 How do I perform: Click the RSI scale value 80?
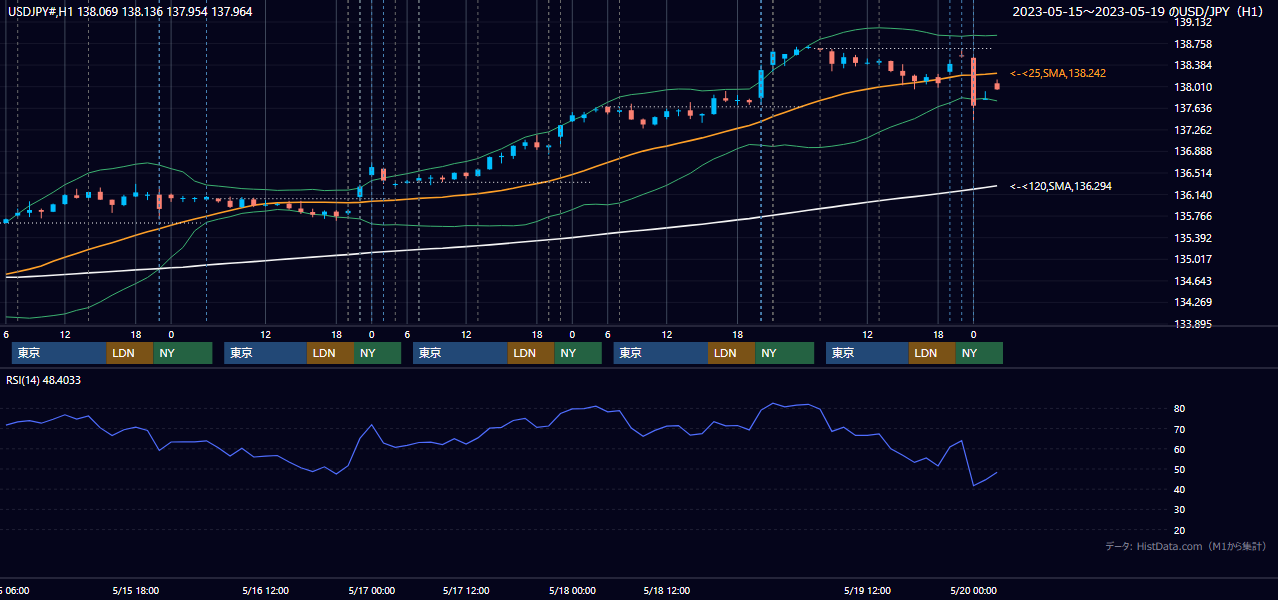[1180, 409]
